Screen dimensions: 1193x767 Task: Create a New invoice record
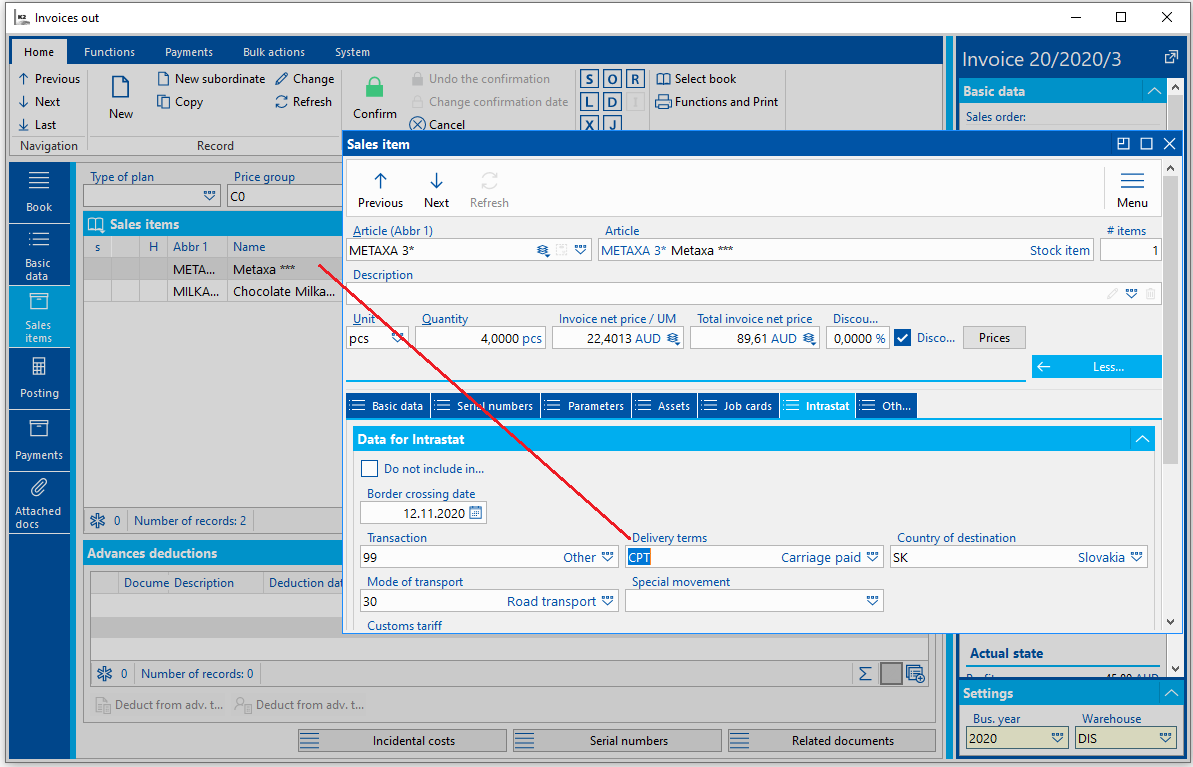tap(120, 97)
